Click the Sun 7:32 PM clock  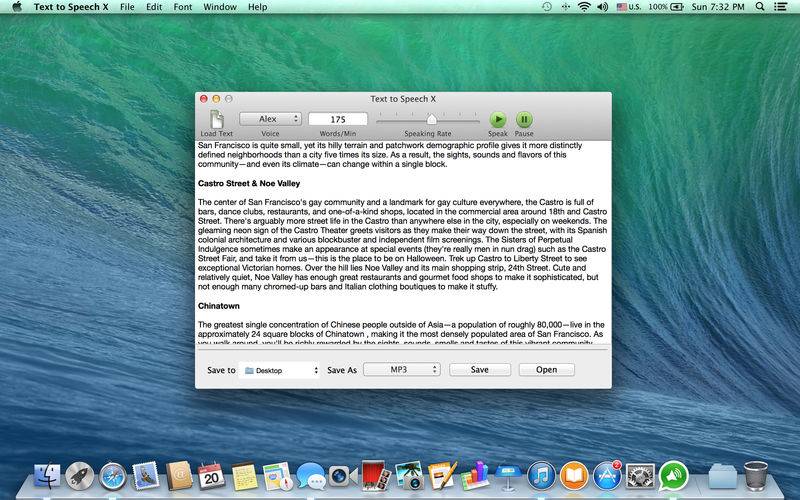tap(718, 7)
